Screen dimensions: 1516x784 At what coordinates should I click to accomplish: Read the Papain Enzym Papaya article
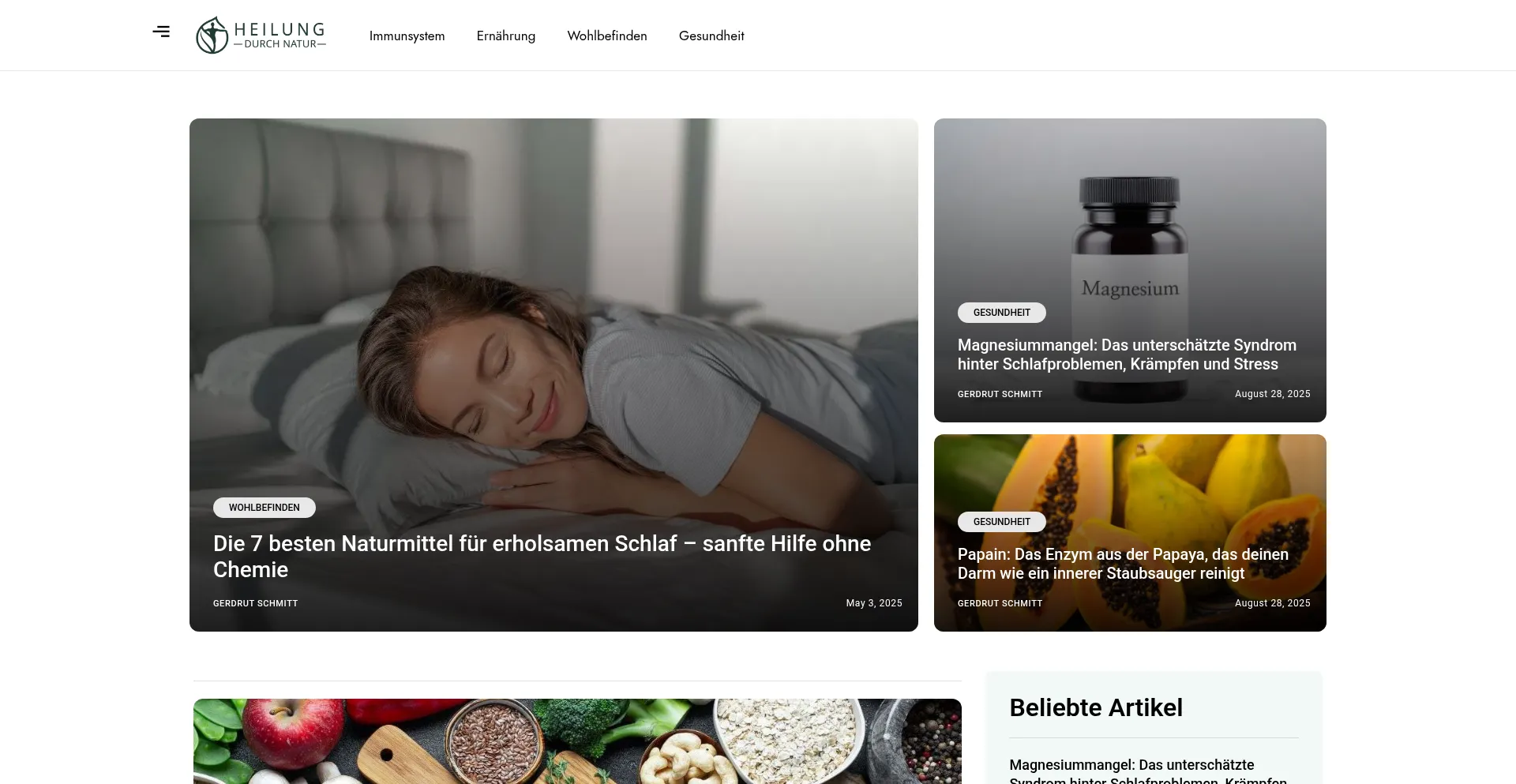(1123, 564)
